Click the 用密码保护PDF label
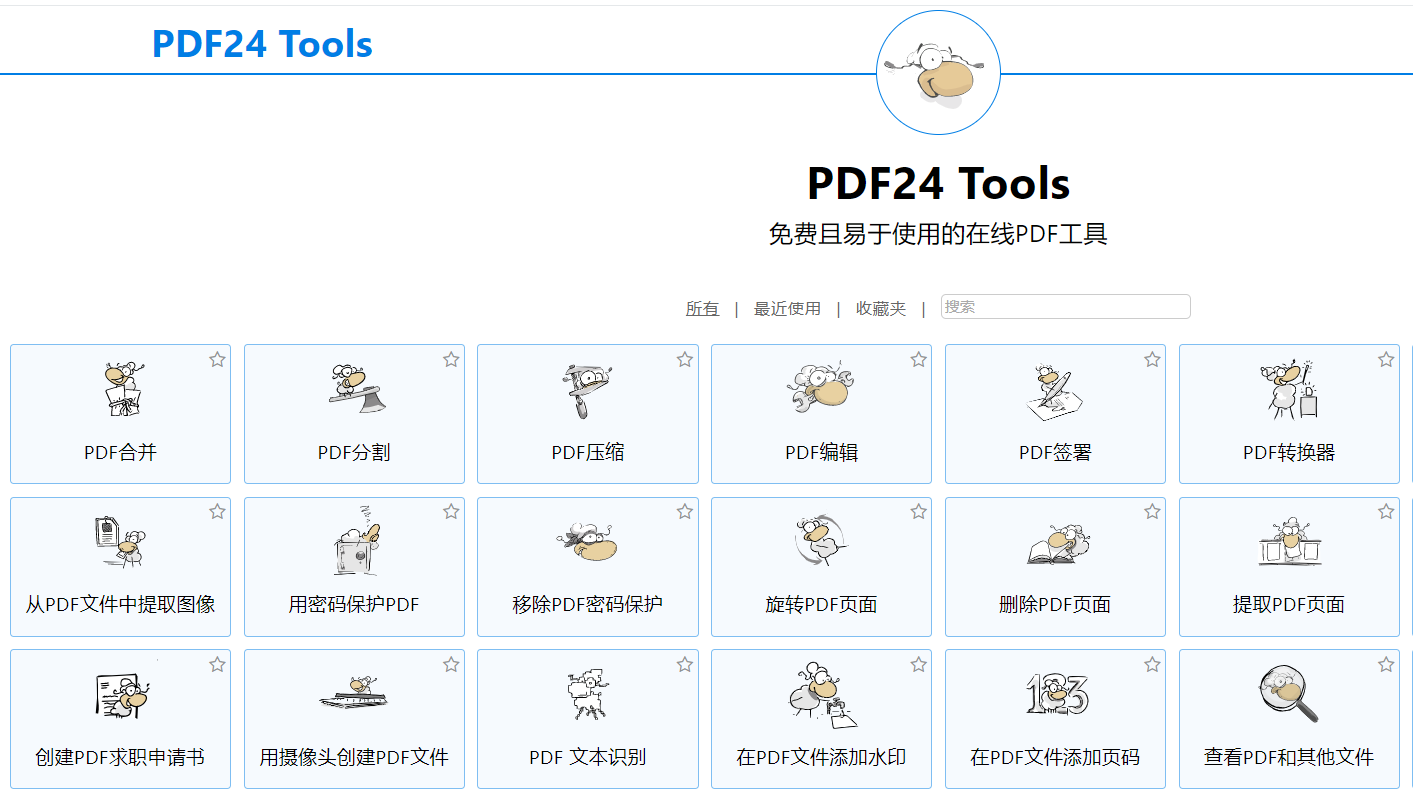 pos(354,605)
